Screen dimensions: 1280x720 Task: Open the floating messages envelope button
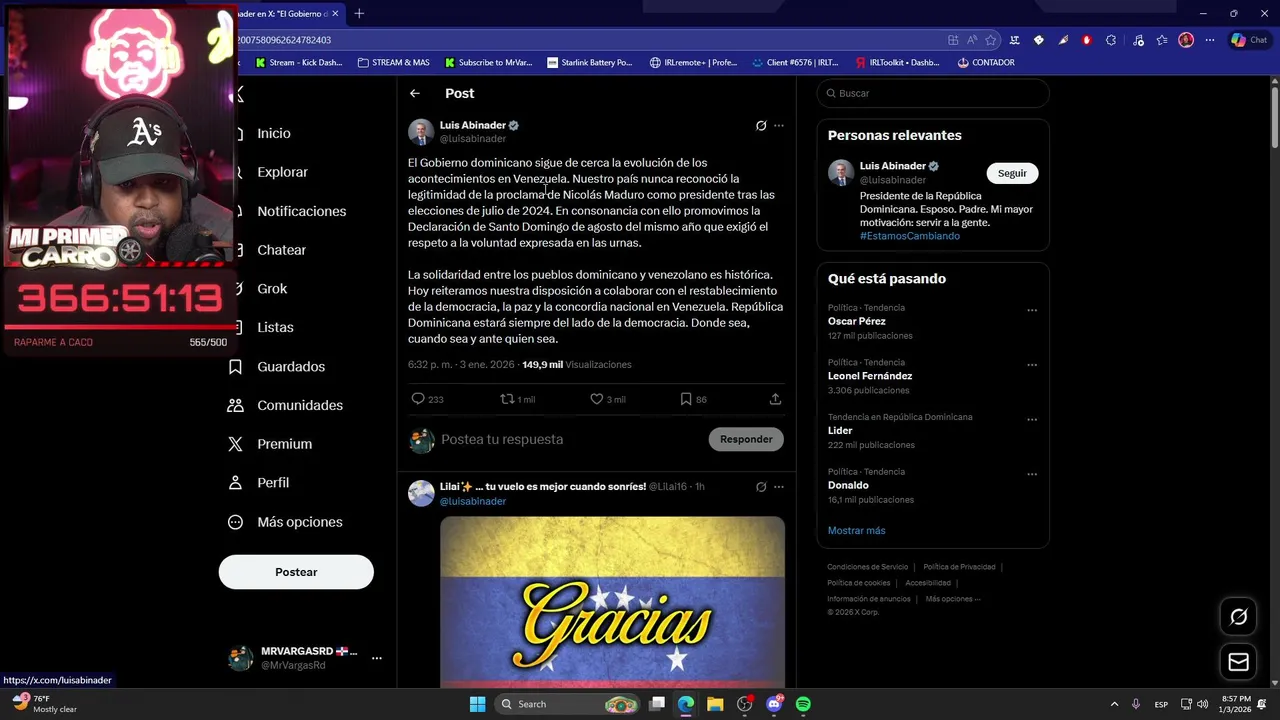coord(1238,662)
